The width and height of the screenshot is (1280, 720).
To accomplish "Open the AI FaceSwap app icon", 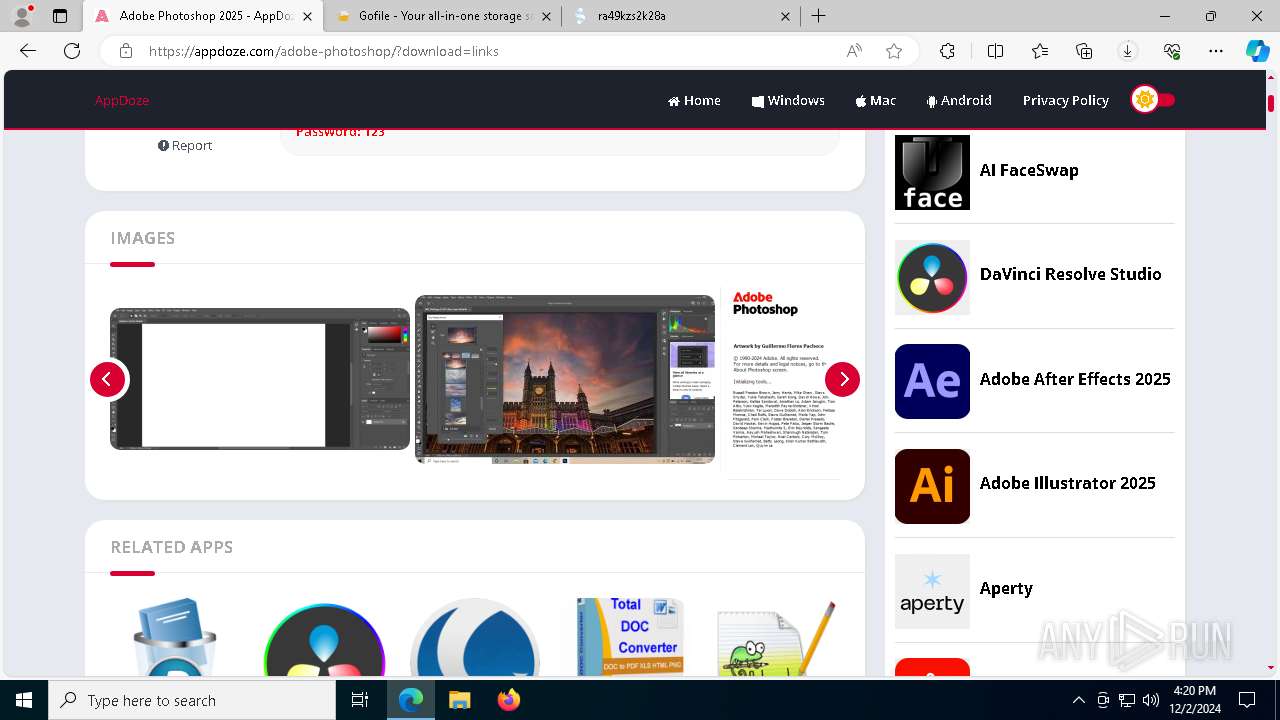I will tap(932, 172).
